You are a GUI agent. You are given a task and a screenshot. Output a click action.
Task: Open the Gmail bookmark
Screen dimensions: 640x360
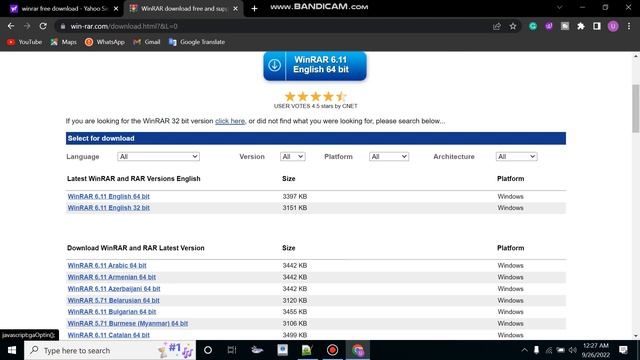pyautogui.click(x=147, y=42)
